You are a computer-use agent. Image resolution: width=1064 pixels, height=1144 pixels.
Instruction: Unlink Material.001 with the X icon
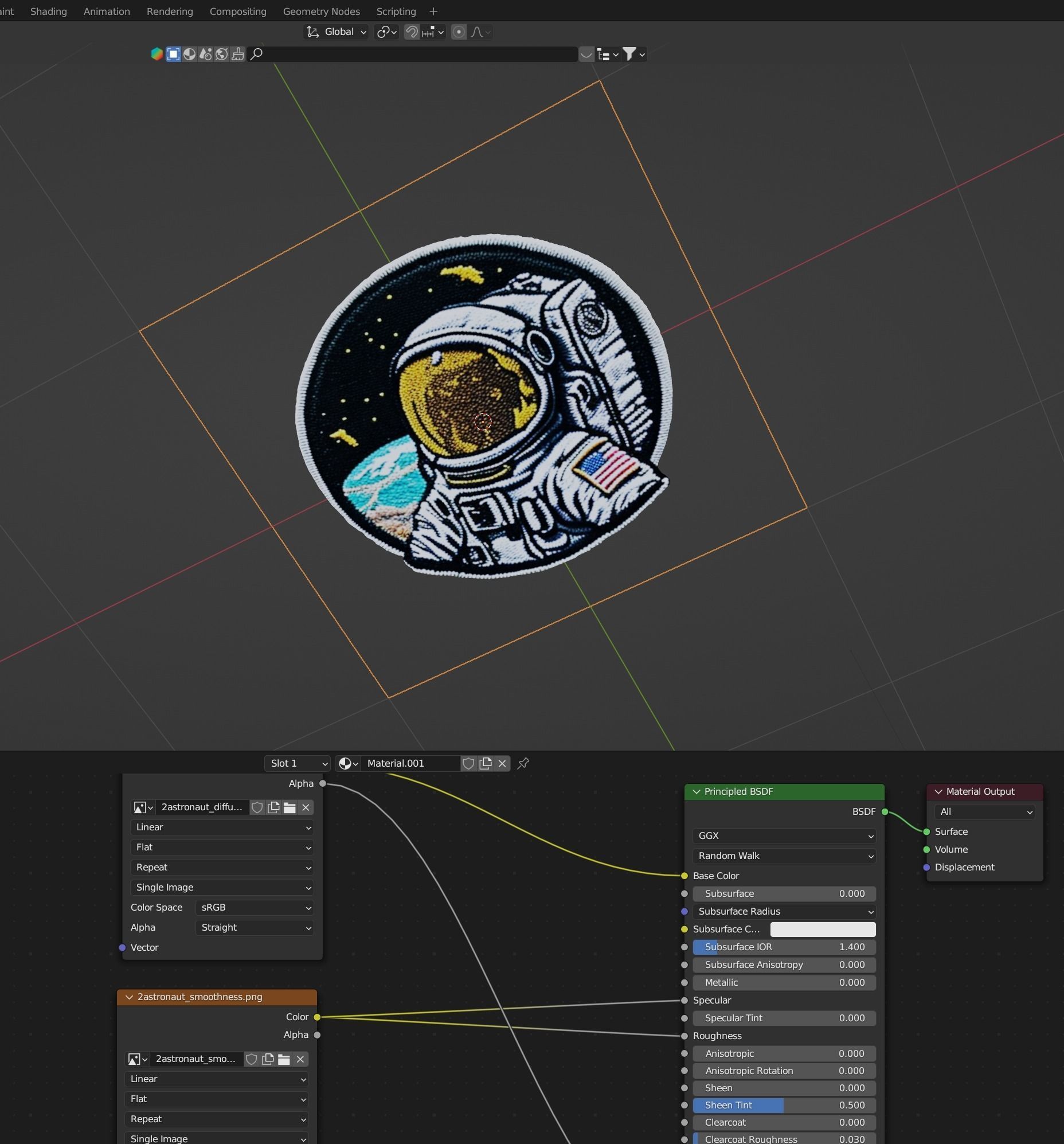(x=502, y=763)
